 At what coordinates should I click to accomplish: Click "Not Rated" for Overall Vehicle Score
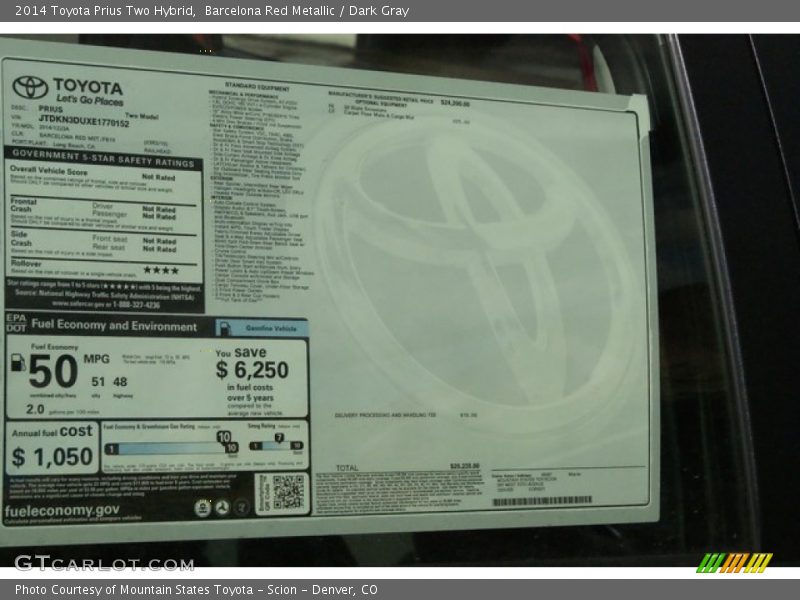[159, 177]
